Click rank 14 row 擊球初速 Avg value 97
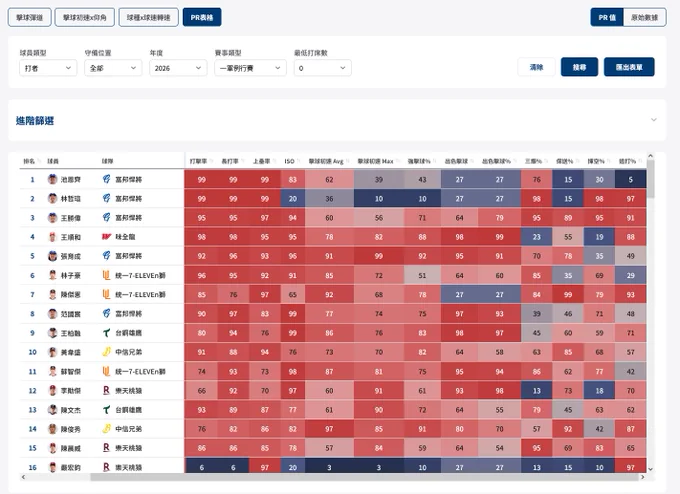 pyautogui.click(x=329, y=429)
